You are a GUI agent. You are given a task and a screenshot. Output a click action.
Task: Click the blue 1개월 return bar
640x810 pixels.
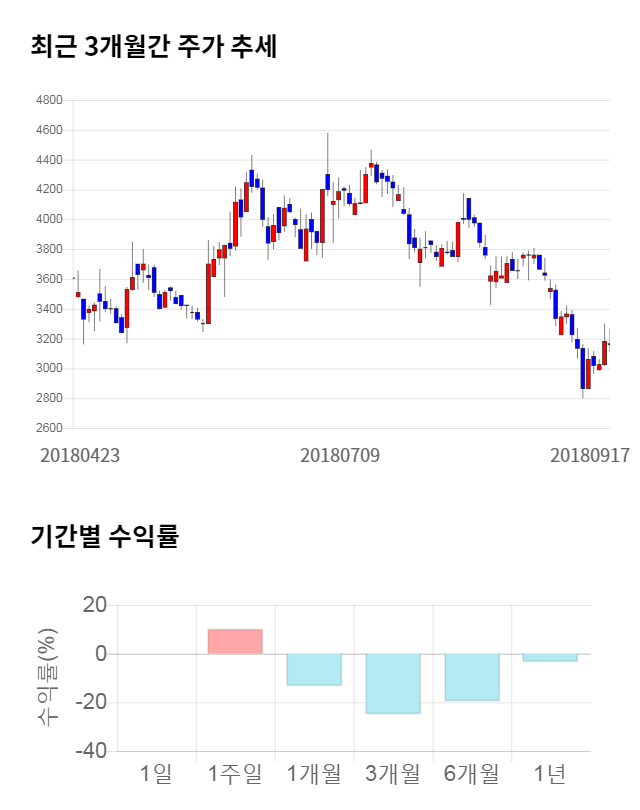click(314, 669)
